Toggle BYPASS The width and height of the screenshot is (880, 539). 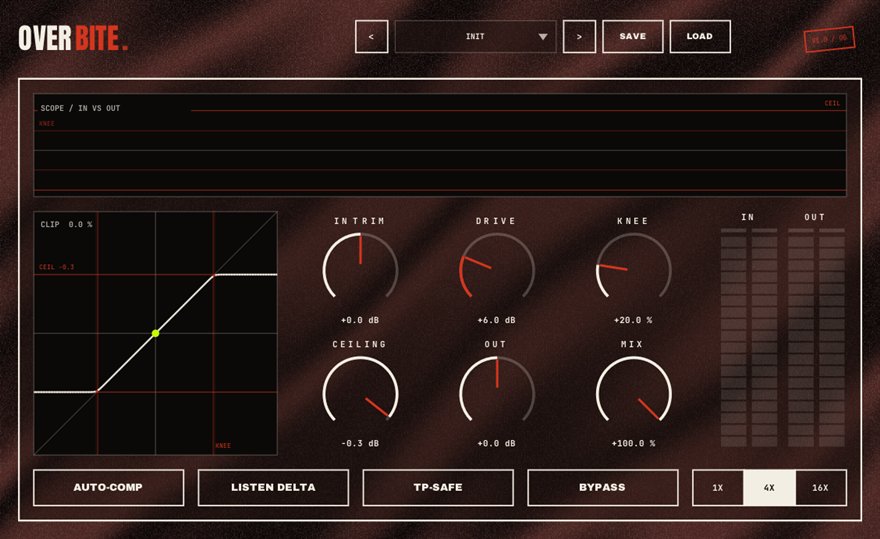[602, 487]
